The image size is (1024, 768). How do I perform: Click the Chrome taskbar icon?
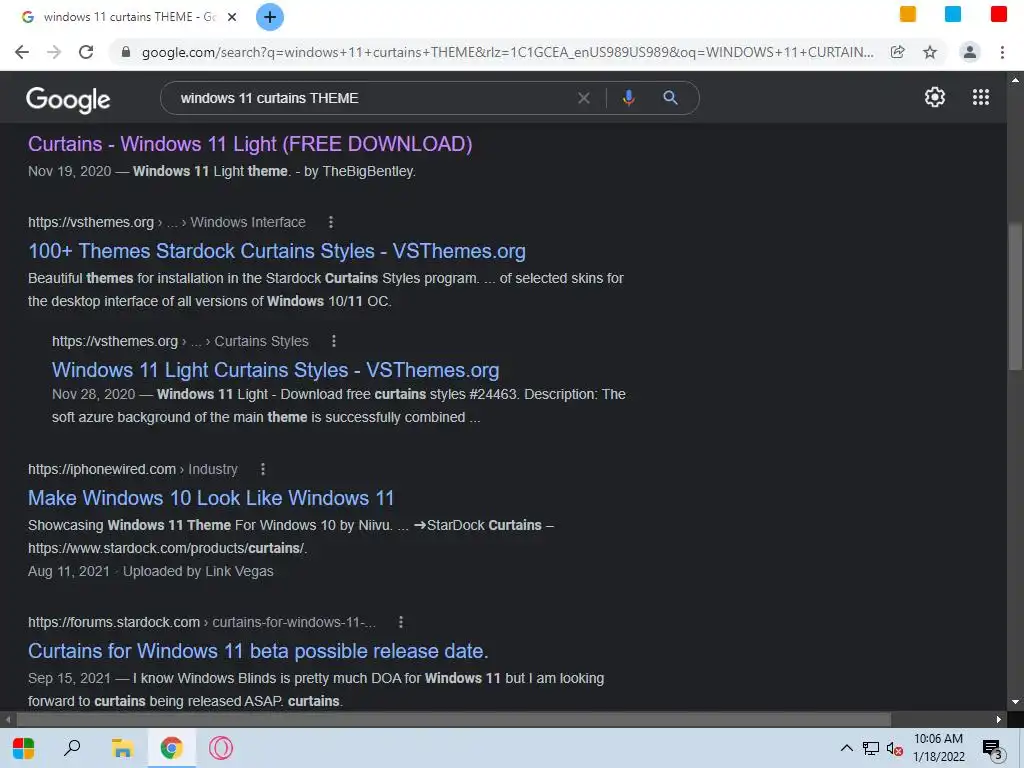tap(171, 748)
